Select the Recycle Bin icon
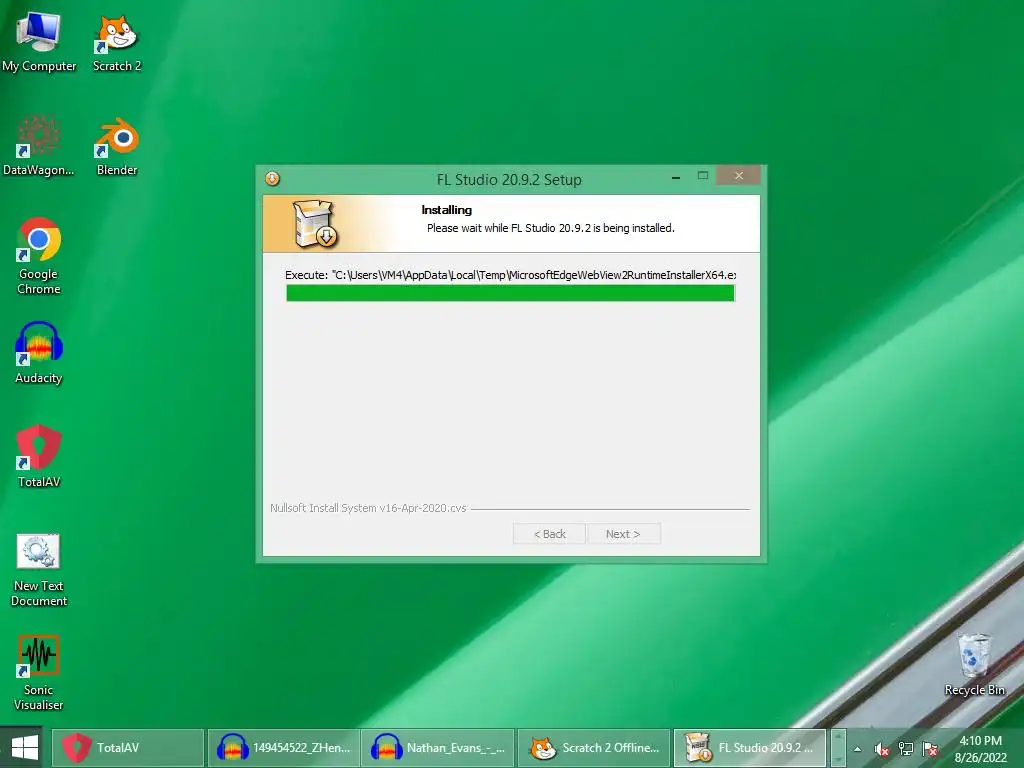The height and width of the screenshot is (768, 1024). 974,665
